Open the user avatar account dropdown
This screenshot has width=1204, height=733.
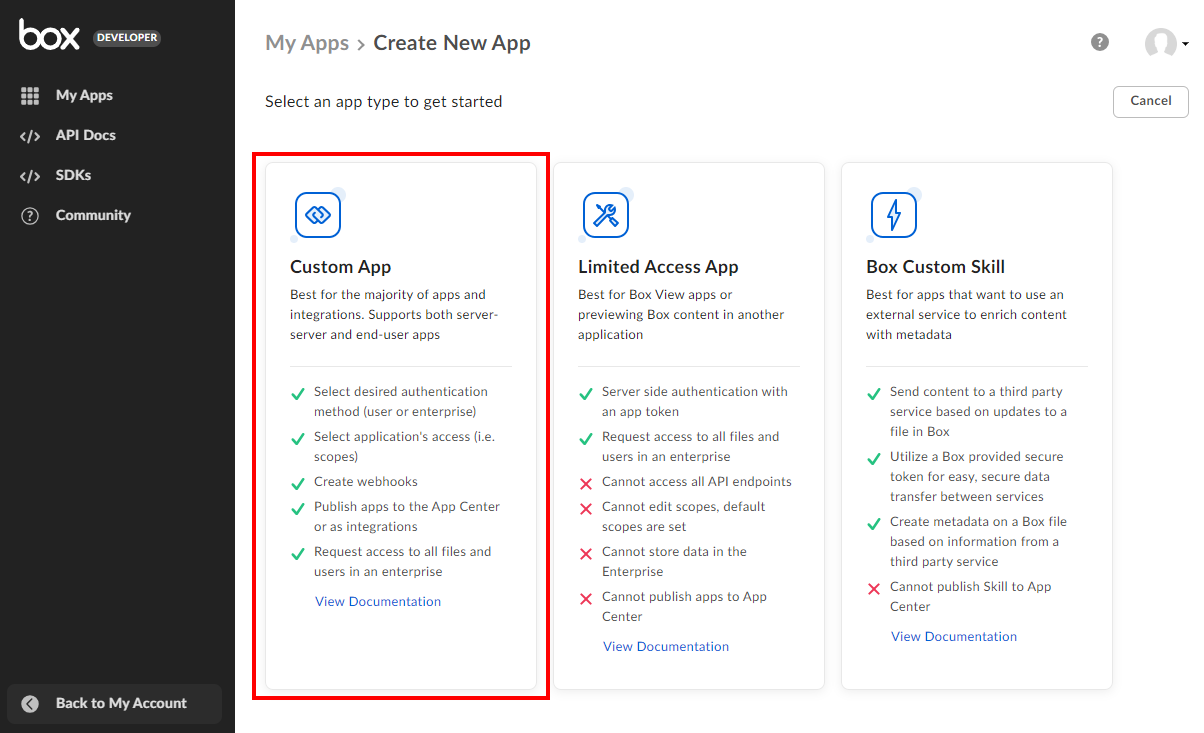pos(1165,43)
